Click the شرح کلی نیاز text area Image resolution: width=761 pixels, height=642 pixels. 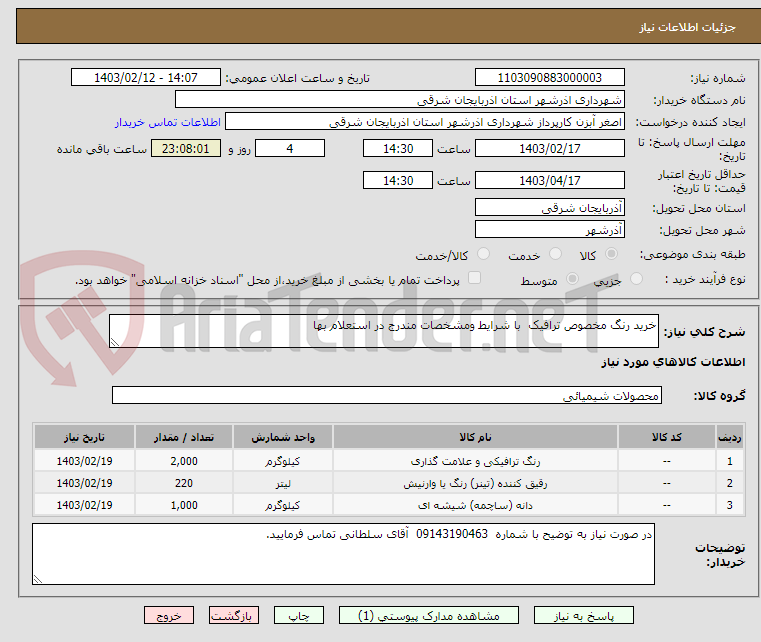(384, 331)
